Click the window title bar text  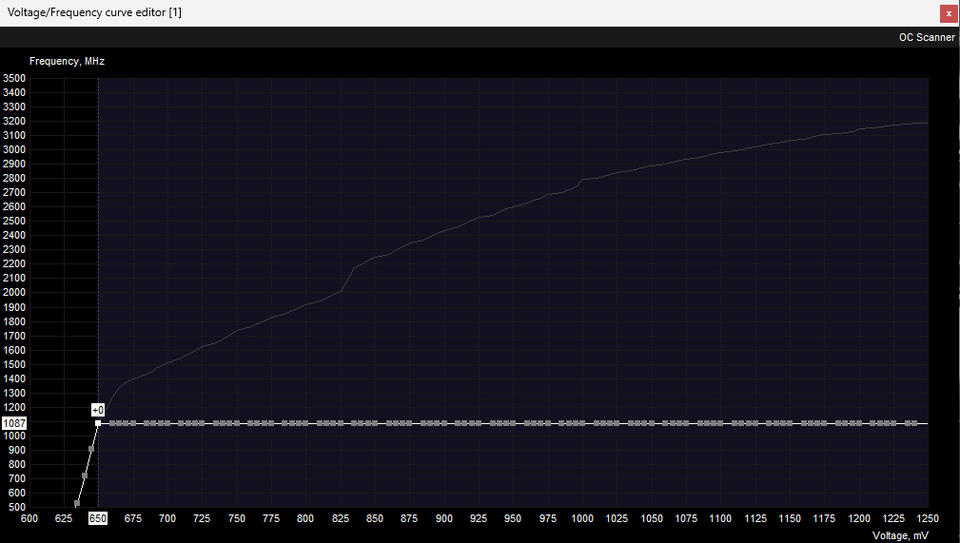tap(95, 13)
